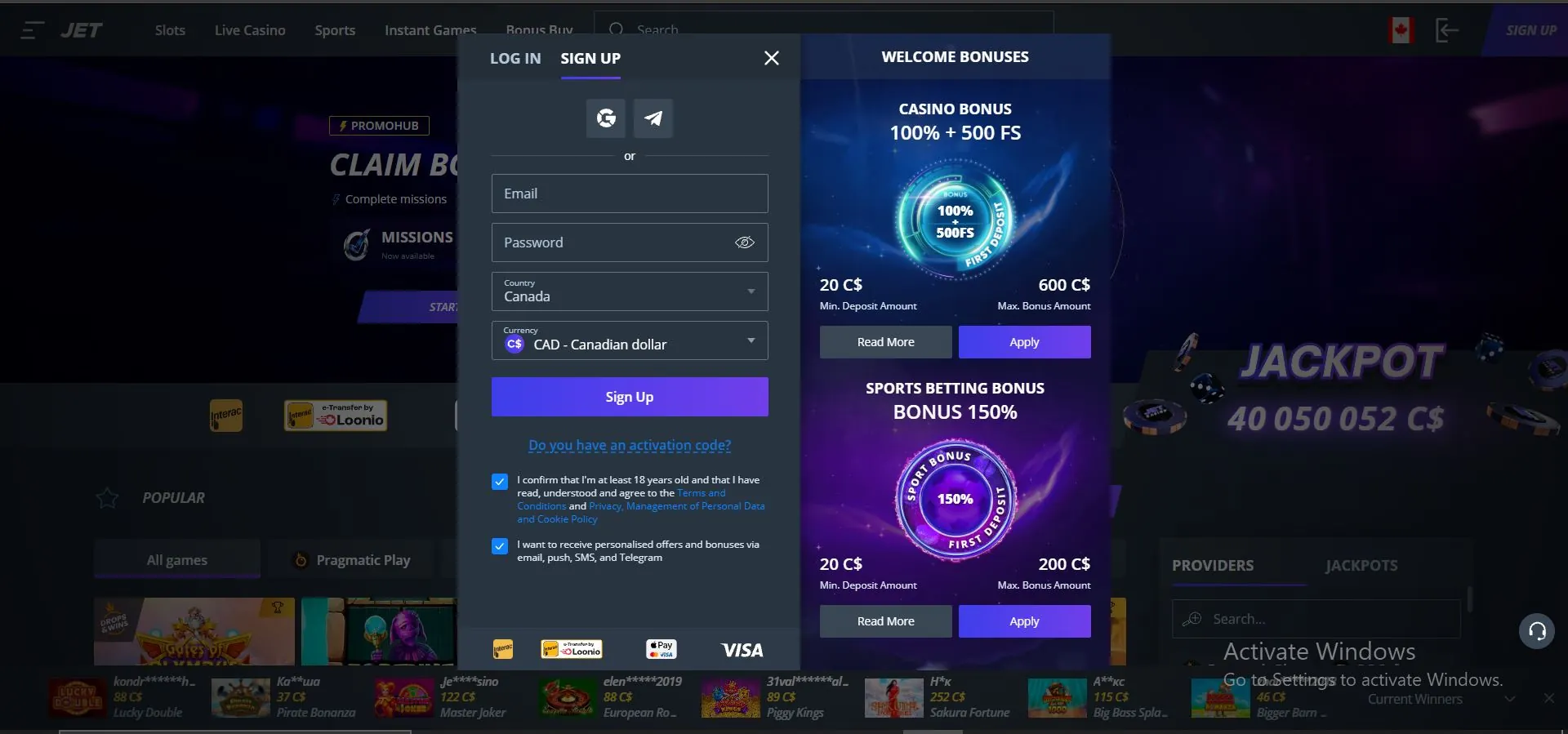1568x734 pixels.
Task: Open the live support headset icon
Action: click(1537, 631)
